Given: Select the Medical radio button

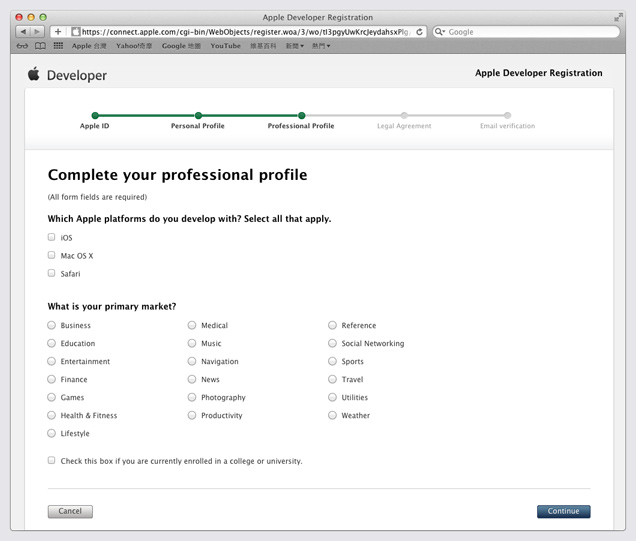Looking at the screenshot, I should [192, 325].
